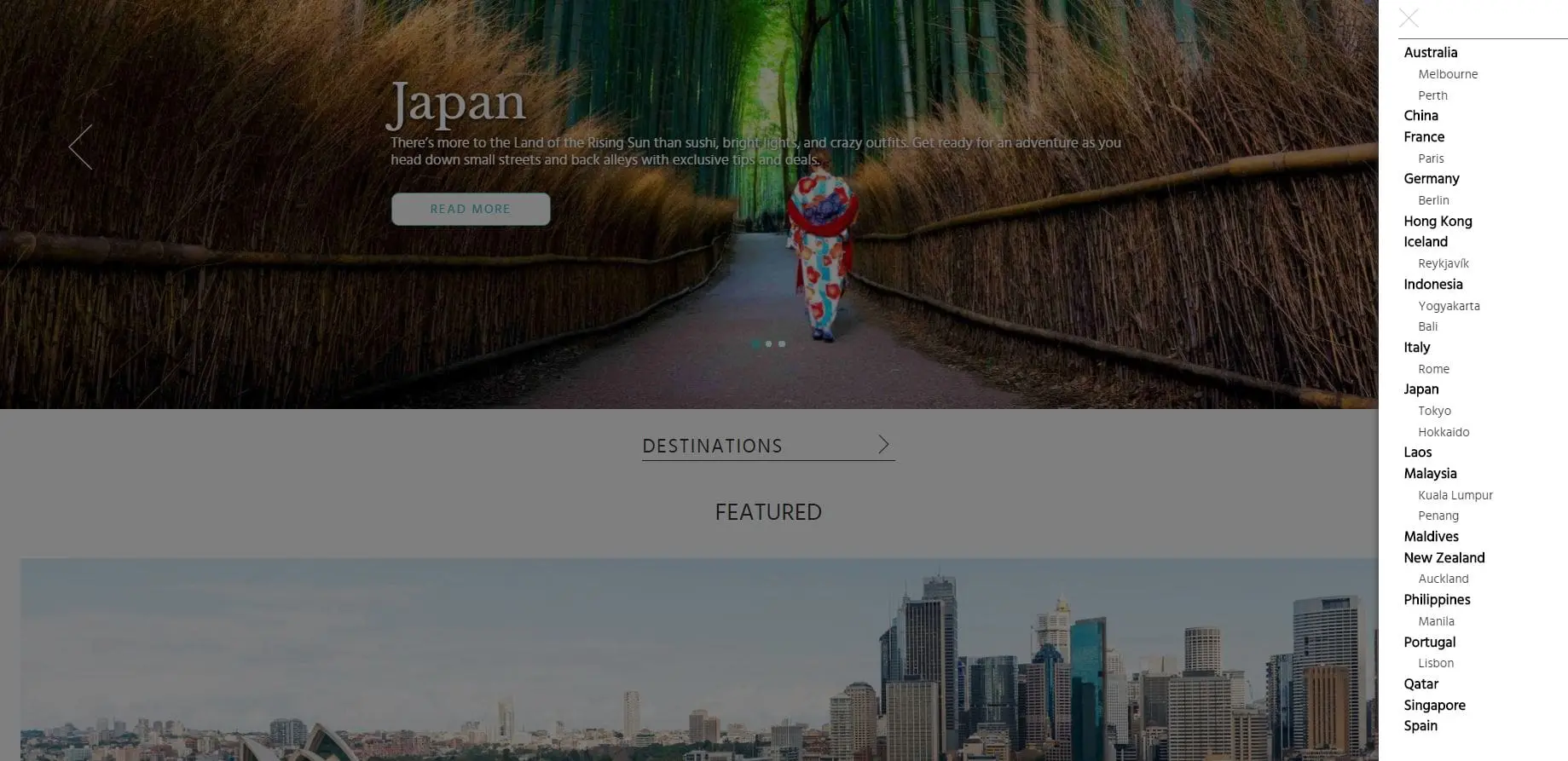Choose Lisbon under Portugal
1568x761 pixels.
(x=1436, y=663)
